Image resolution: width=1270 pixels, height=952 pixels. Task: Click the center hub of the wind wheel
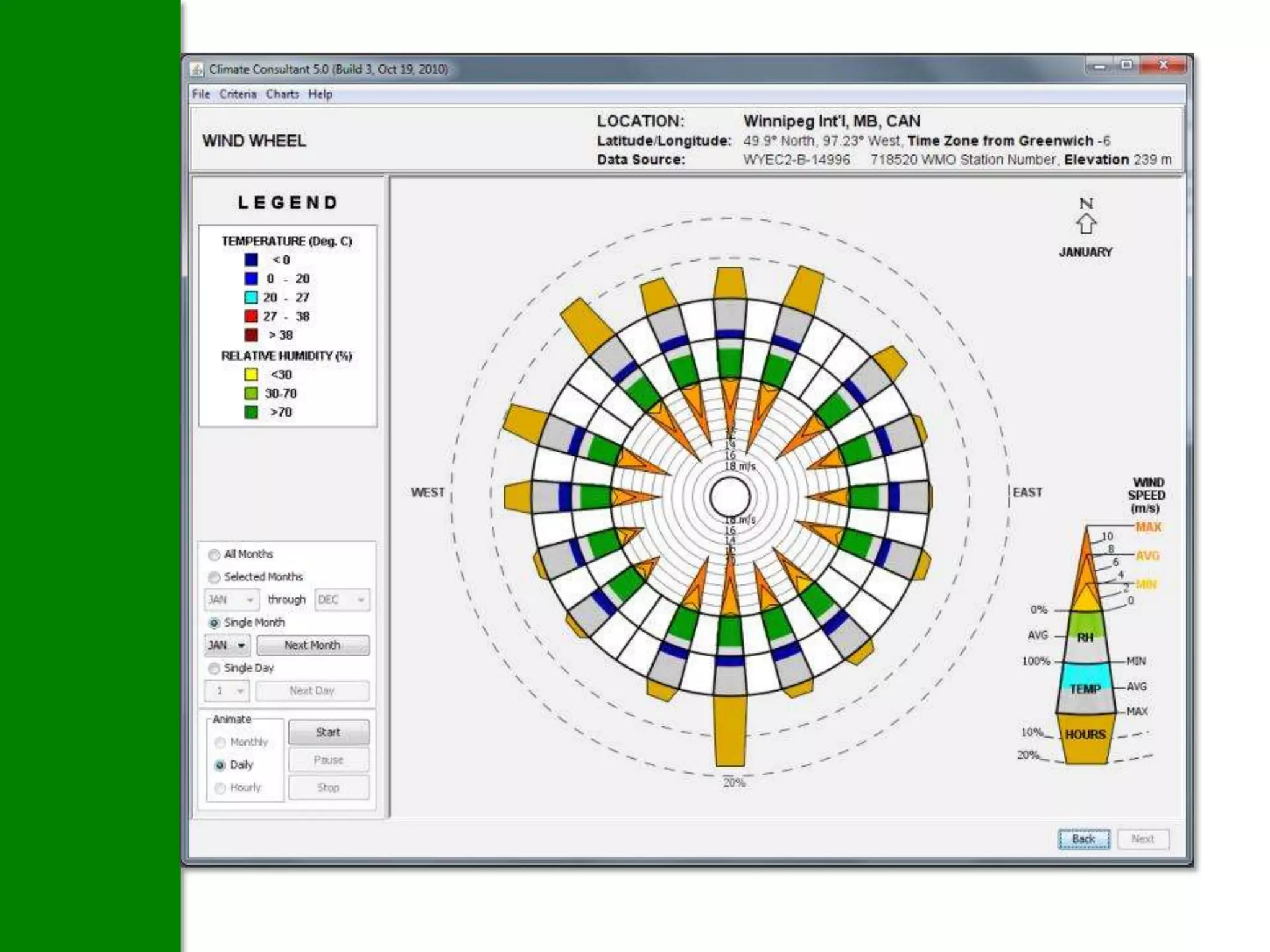(730, 496)
